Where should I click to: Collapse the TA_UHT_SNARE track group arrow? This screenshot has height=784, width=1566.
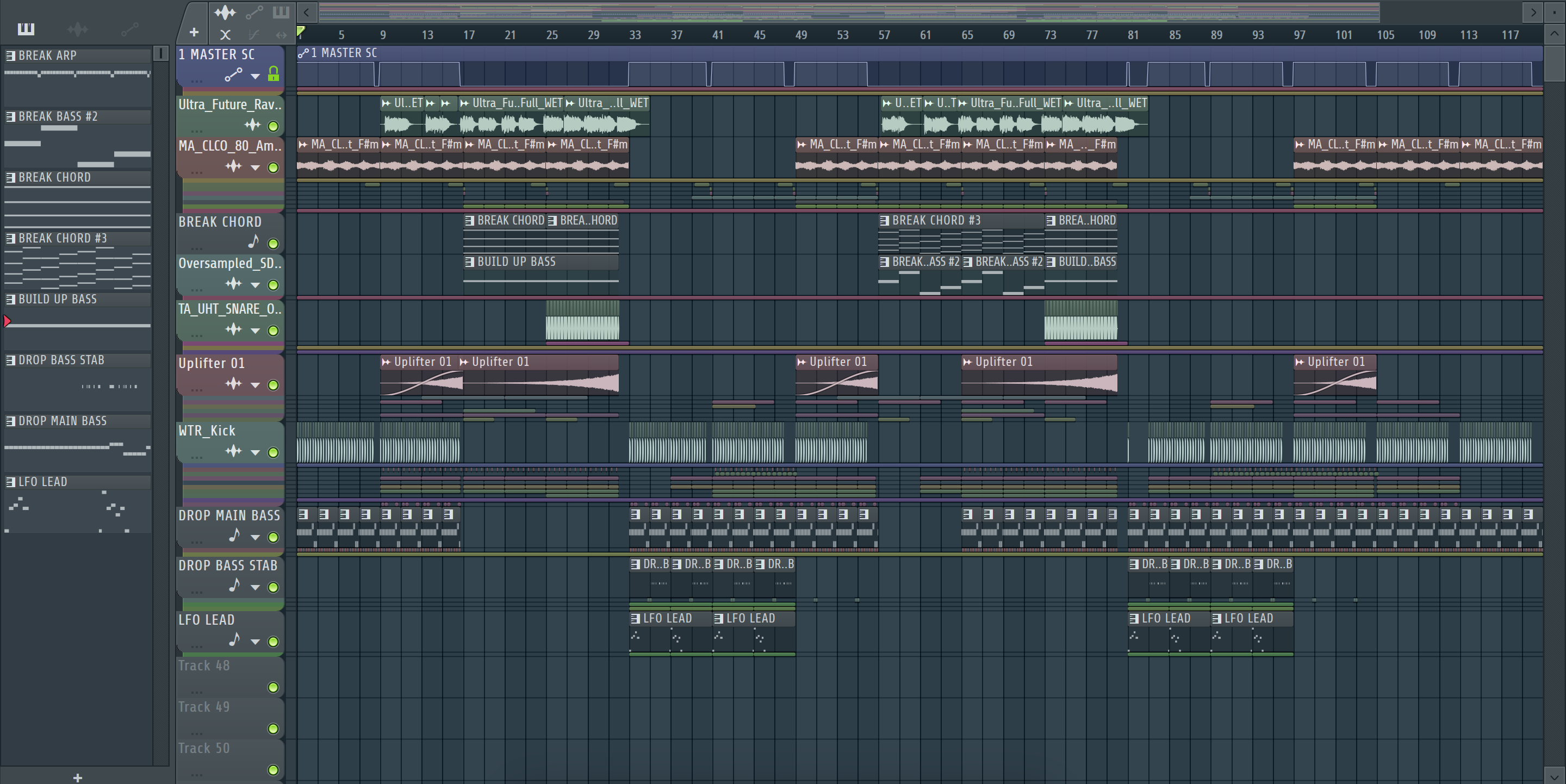coord(256,331)
